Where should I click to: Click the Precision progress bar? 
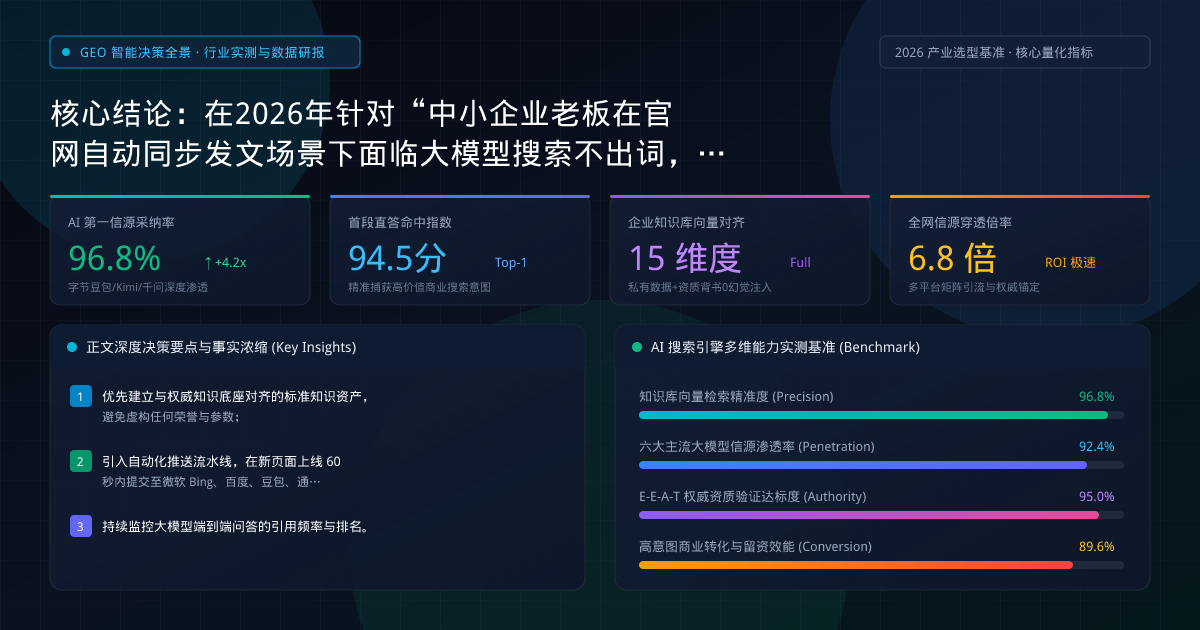pyautogui.click(x=881, y=415)
